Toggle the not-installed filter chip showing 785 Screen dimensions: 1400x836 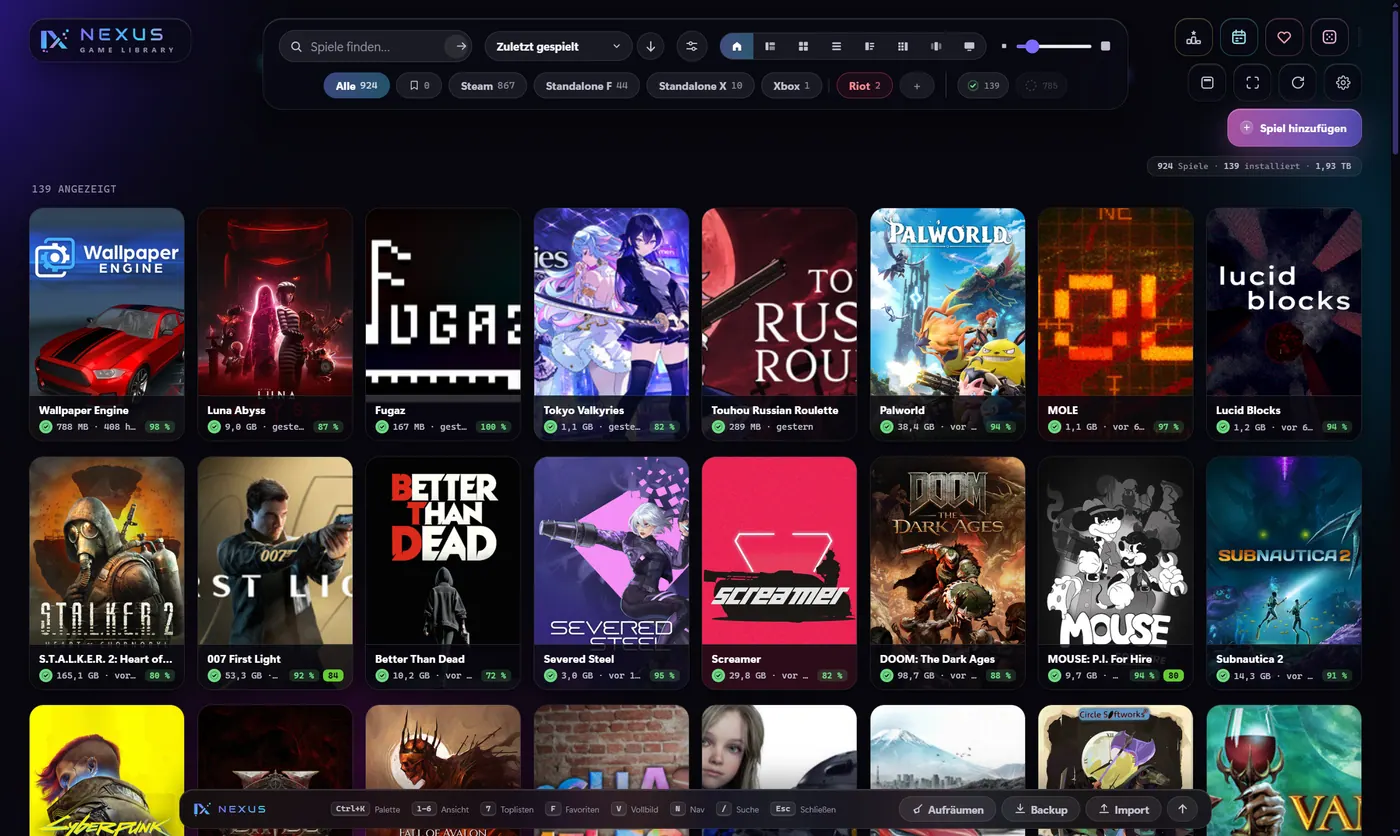1041,86
